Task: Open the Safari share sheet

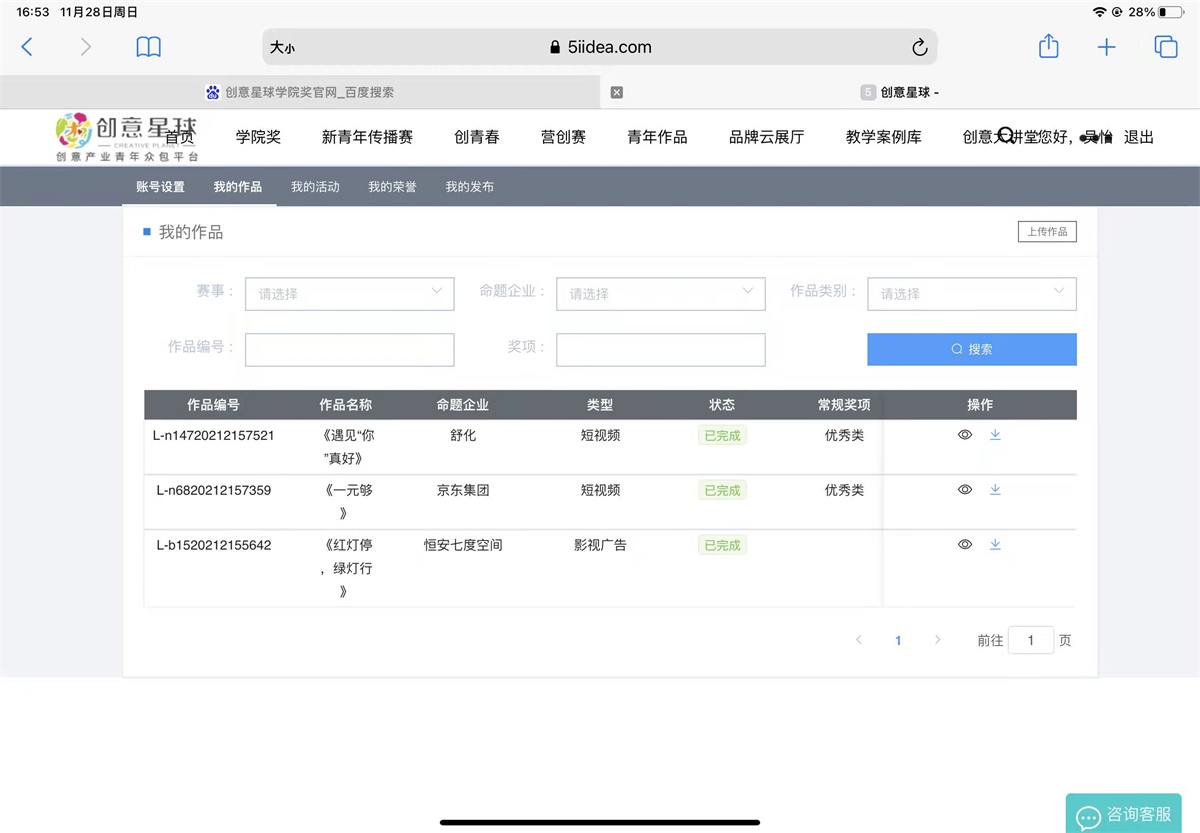Action: pos(1048,47)
